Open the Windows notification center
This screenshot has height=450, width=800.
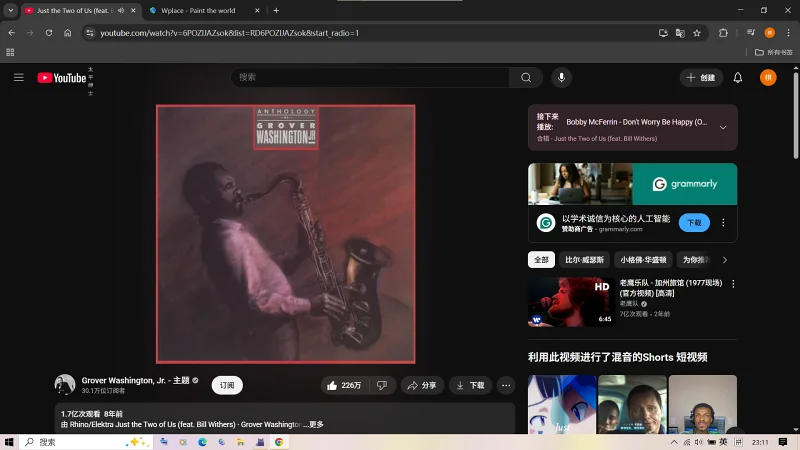(x=783, y=442)
